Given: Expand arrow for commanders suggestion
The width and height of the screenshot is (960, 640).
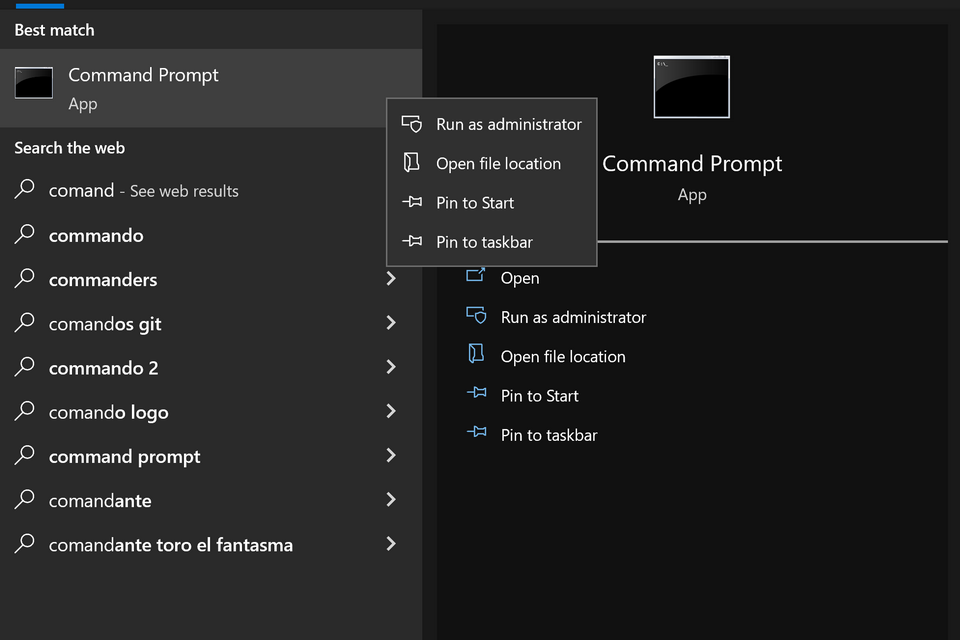Looking at the screenshot, I should click(391, 279).
